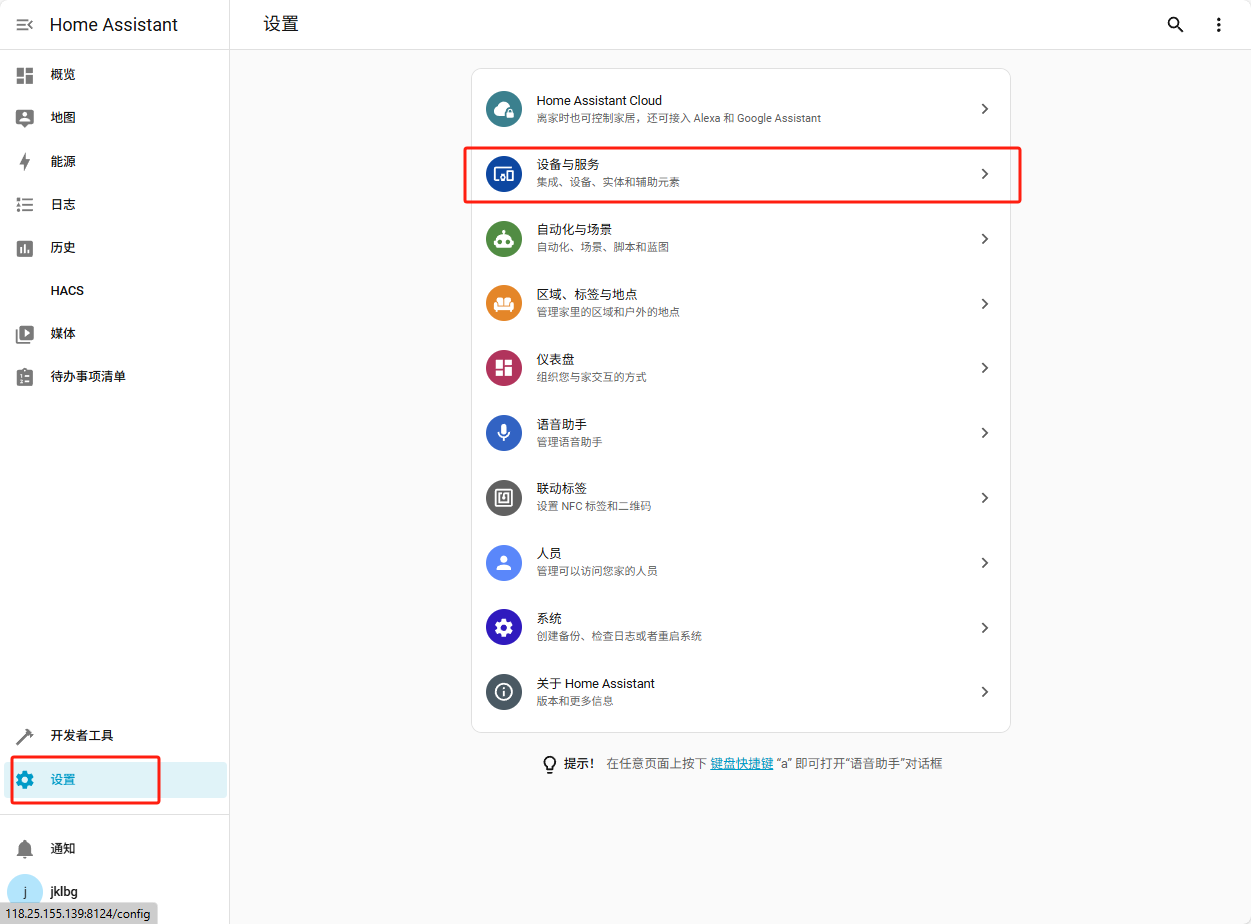Open 待办事项清单 in the sidebar
1251x924 pixels.
(x=115, y=377)
